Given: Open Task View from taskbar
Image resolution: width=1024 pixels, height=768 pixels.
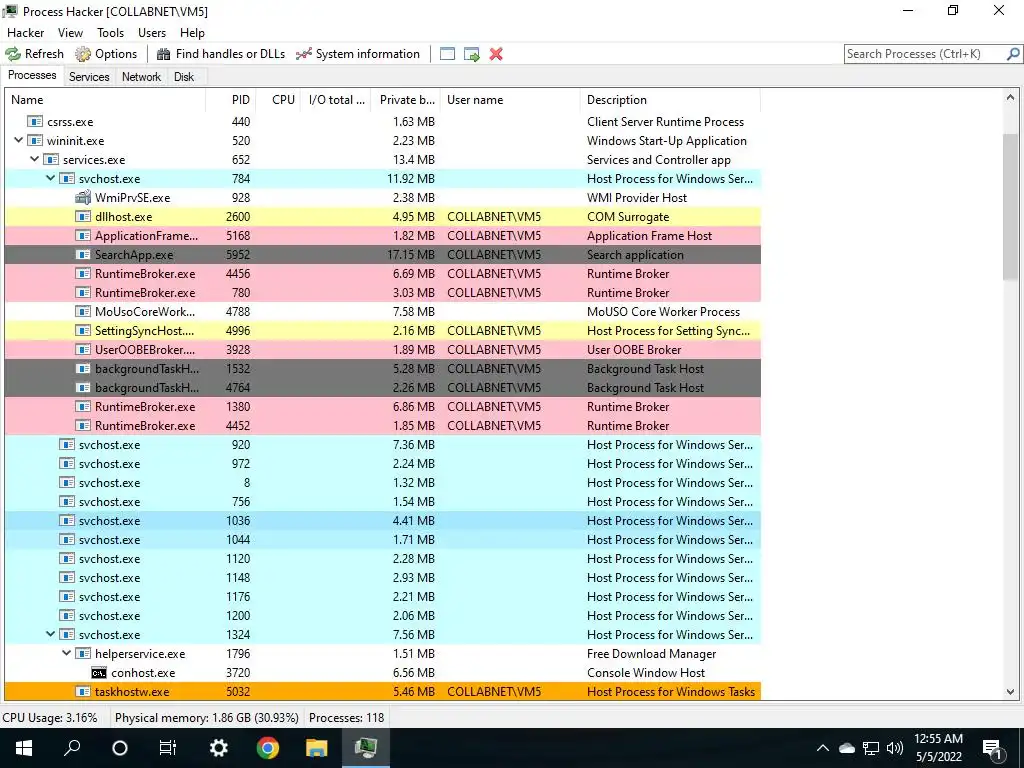Looking at the screenshot, I should pyautogui.click(x=168, y=748).
